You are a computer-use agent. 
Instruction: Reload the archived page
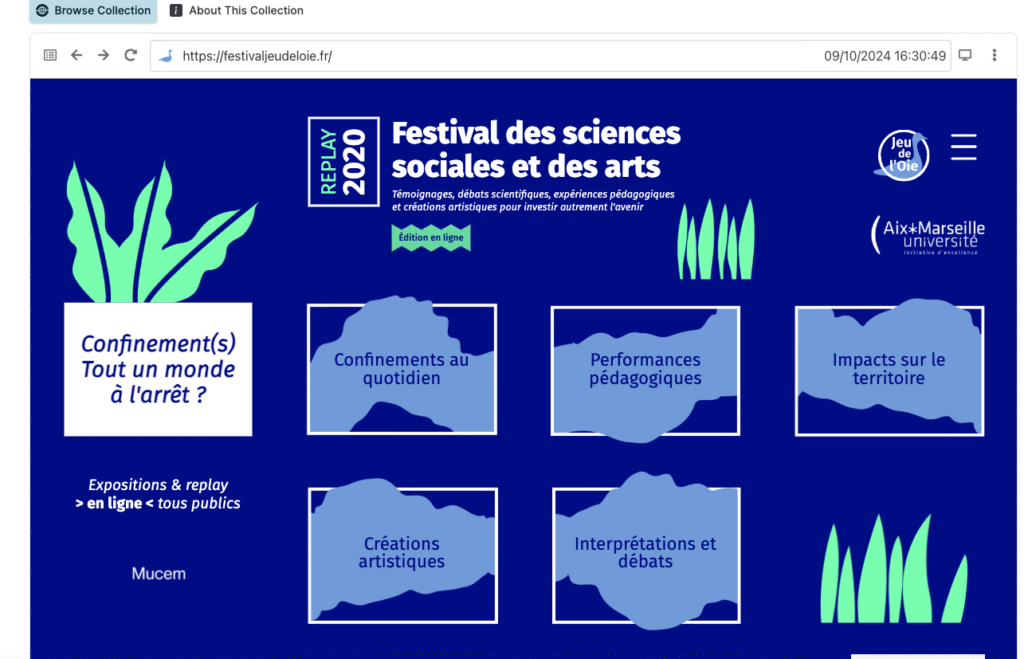(130, 56)
